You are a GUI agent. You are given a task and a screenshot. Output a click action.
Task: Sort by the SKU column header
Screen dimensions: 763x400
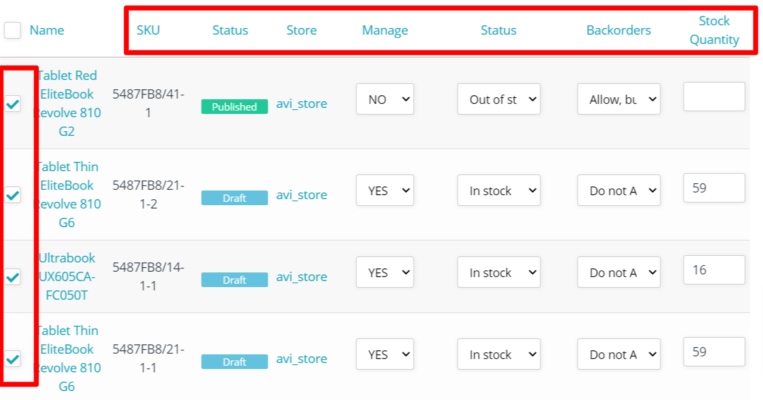click(x=148, y=30)
